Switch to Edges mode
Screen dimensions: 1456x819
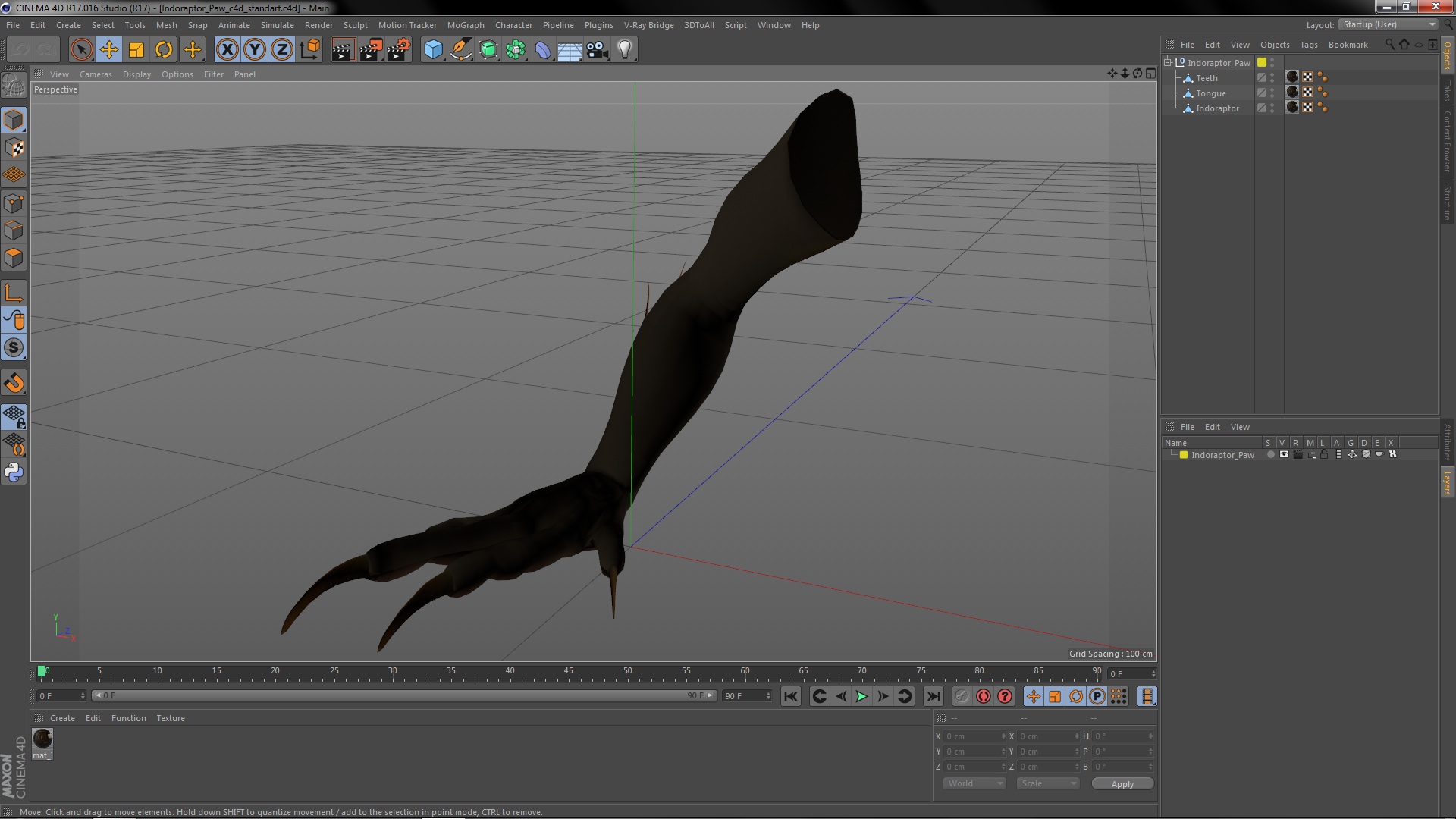(x=14, y=231)
